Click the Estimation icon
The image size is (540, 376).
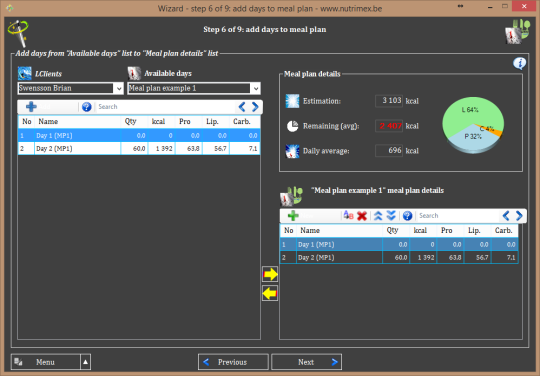coord(292,101)
